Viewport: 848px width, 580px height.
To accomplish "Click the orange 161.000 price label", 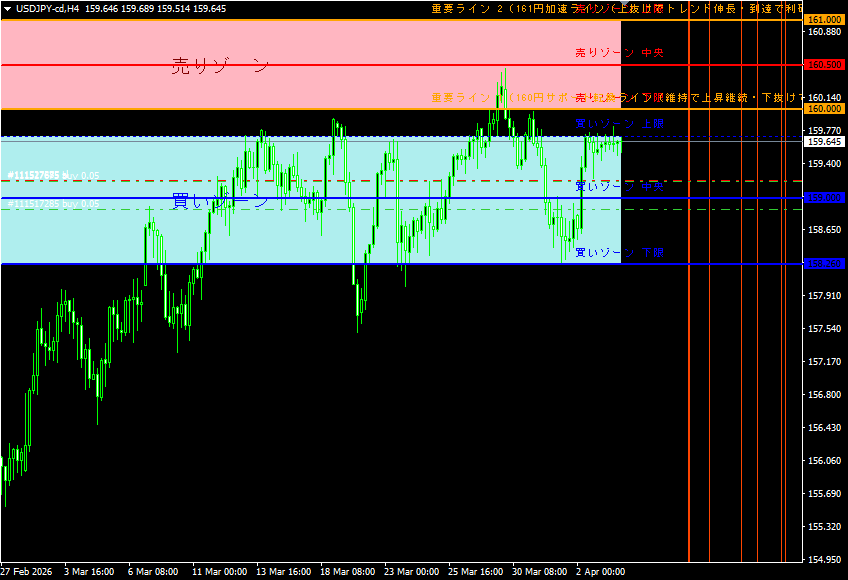I will 824,20.
